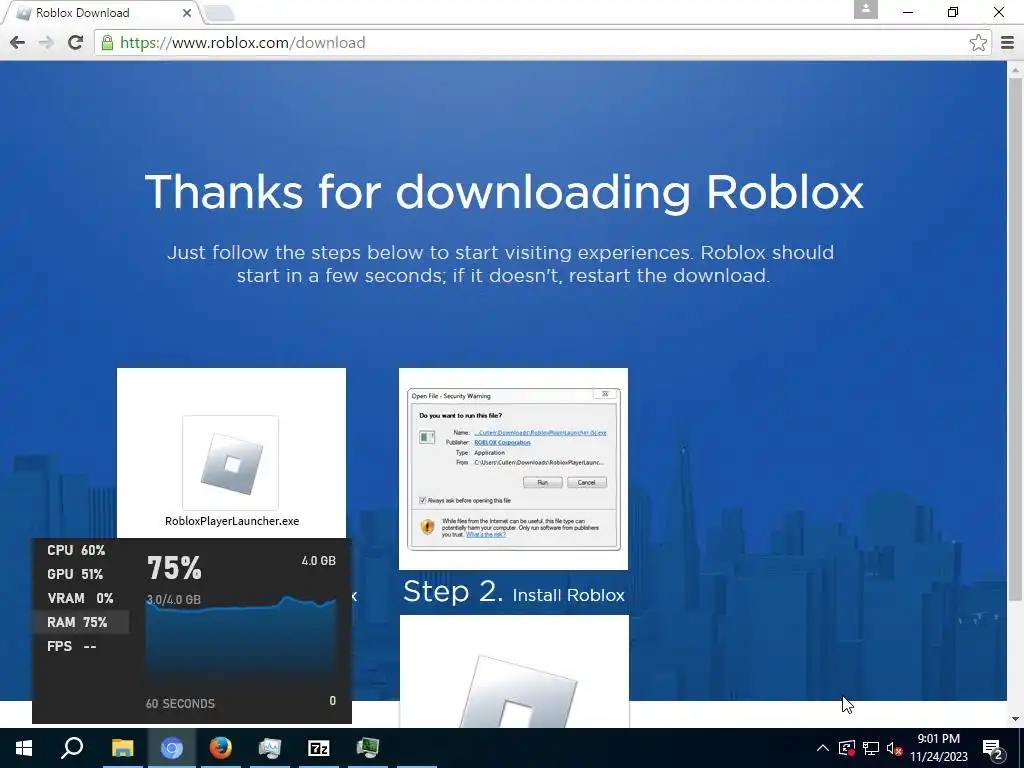Restore down the browser window
The height and width of the screenshot is (768, 1024).
953,12
